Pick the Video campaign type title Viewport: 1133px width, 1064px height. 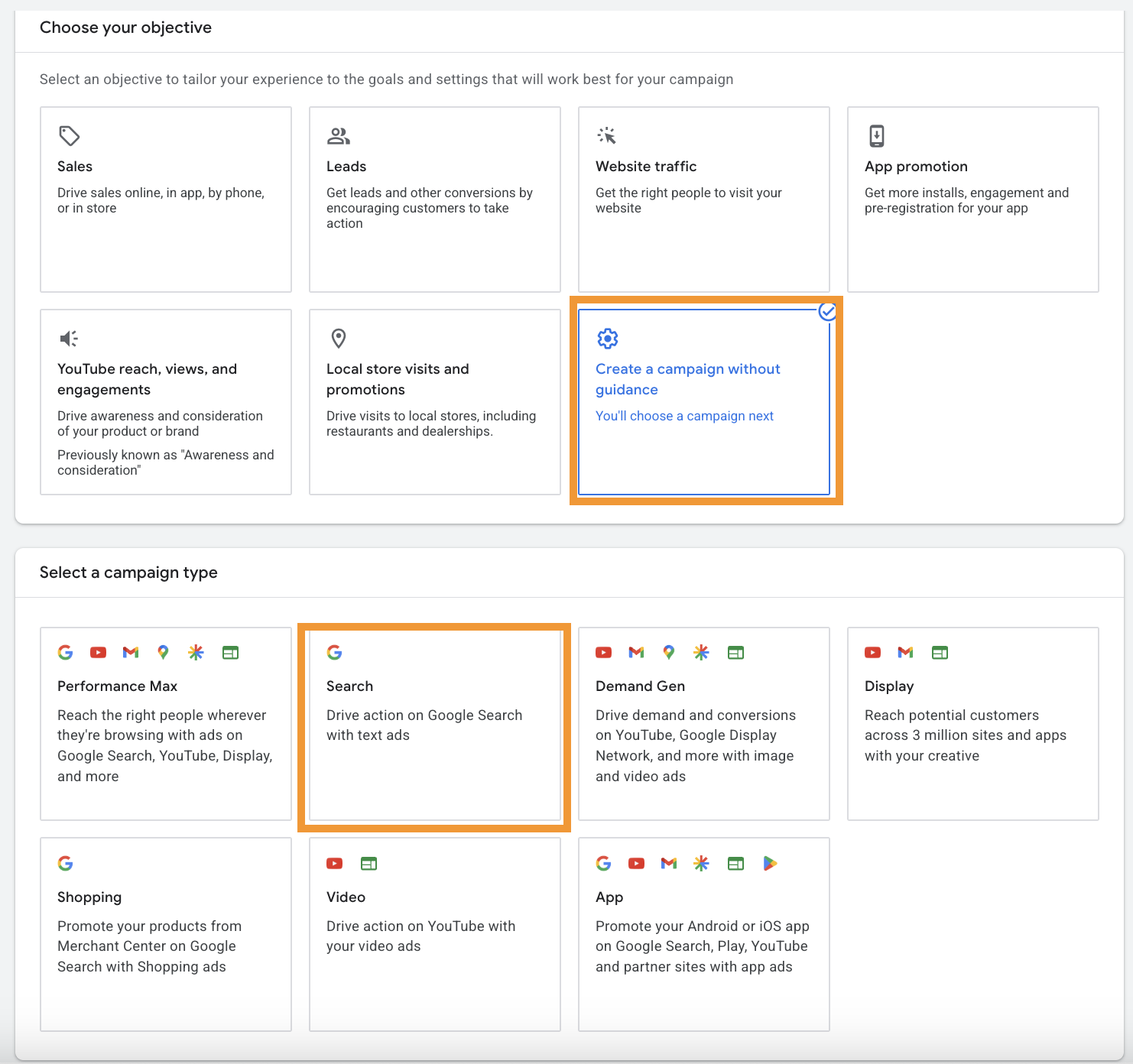346,897
